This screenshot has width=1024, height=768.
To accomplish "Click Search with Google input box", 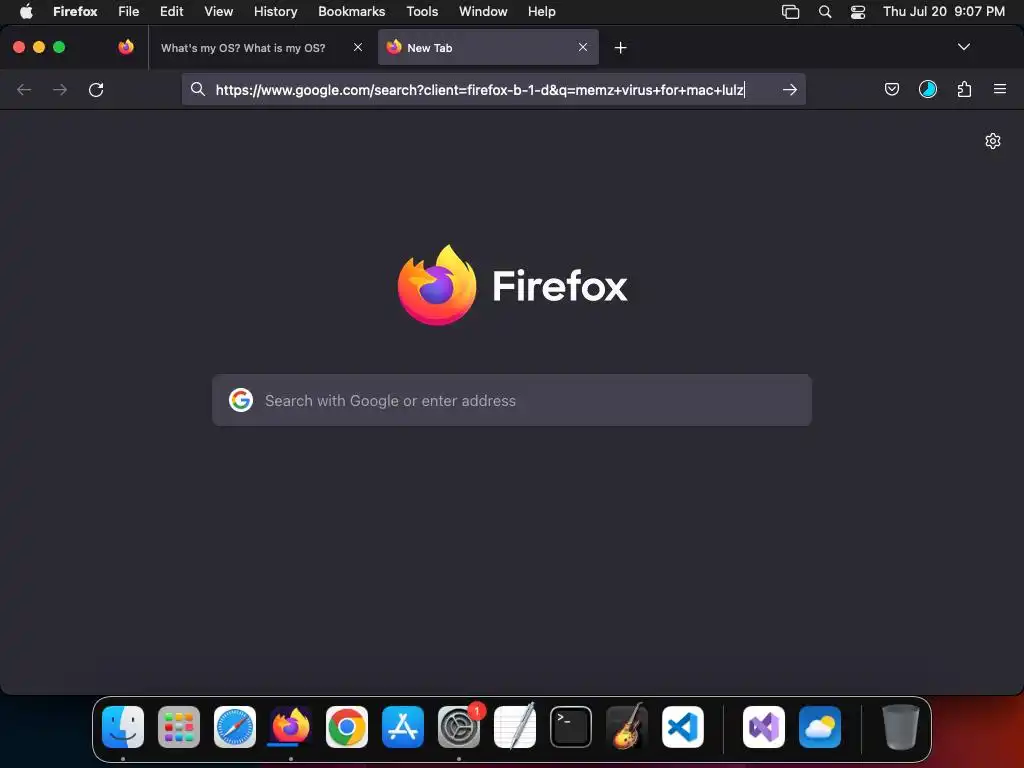I will click(512, 400).
